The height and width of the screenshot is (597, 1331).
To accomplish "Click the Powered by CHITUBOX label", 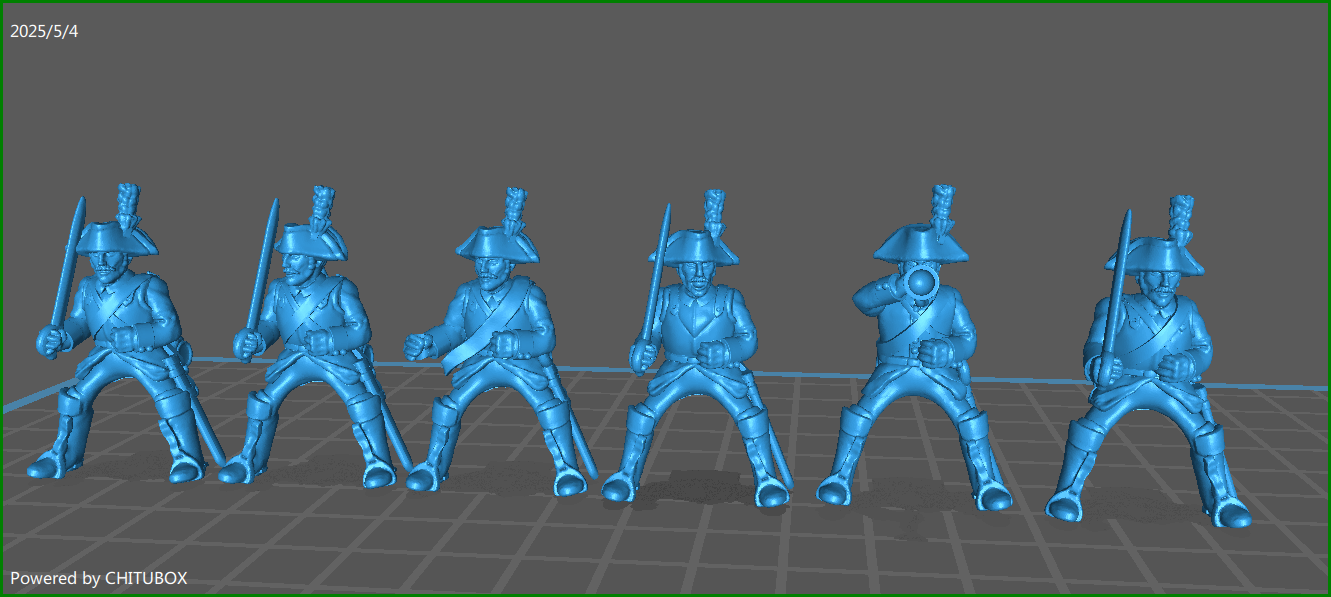I will click(x=97, y=577).
